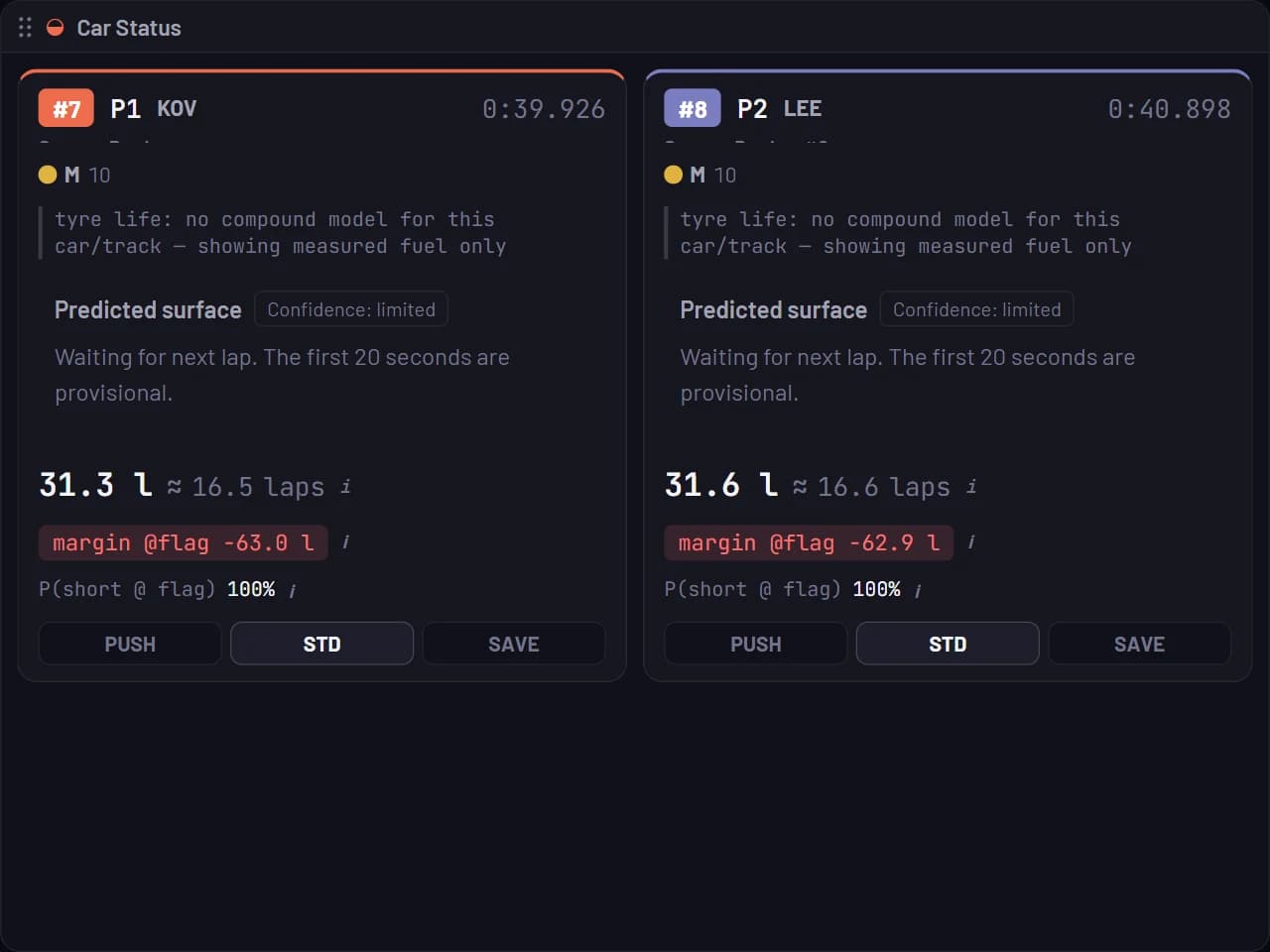
Task: Open P(short @ flag) info for LEE
Action: point(918,591)
